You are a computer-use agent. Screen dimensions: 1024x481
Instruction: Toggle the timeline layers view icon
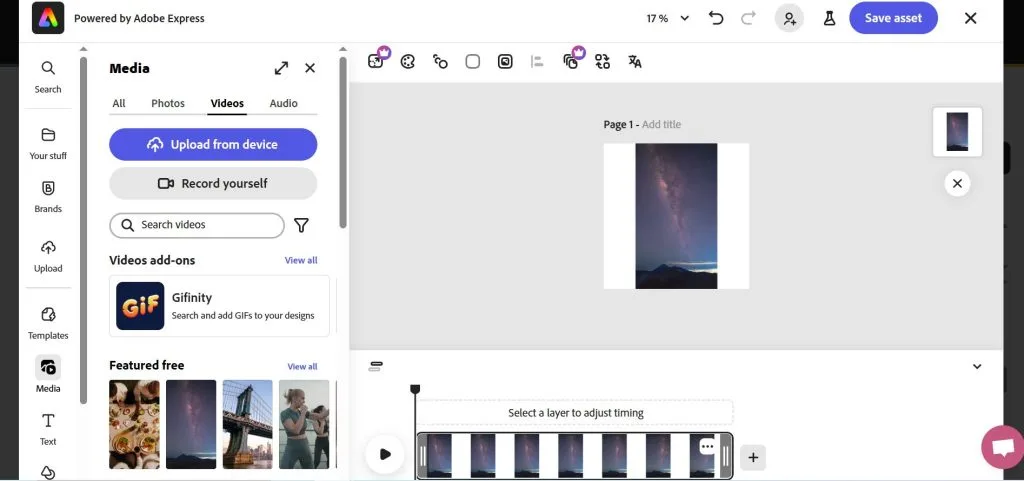click(376, 366)
